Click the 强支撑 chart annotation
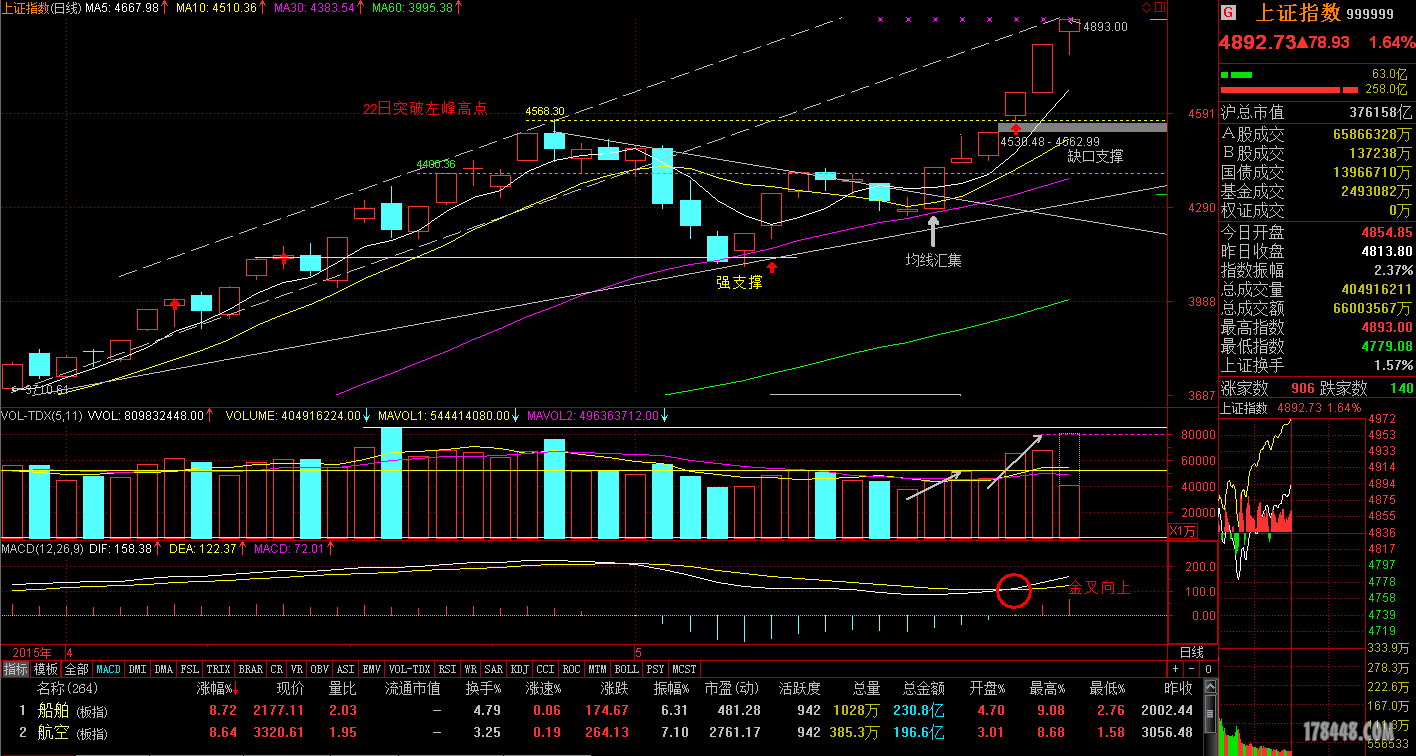This screenshot has height=756, width=1416. pos(739,282)
